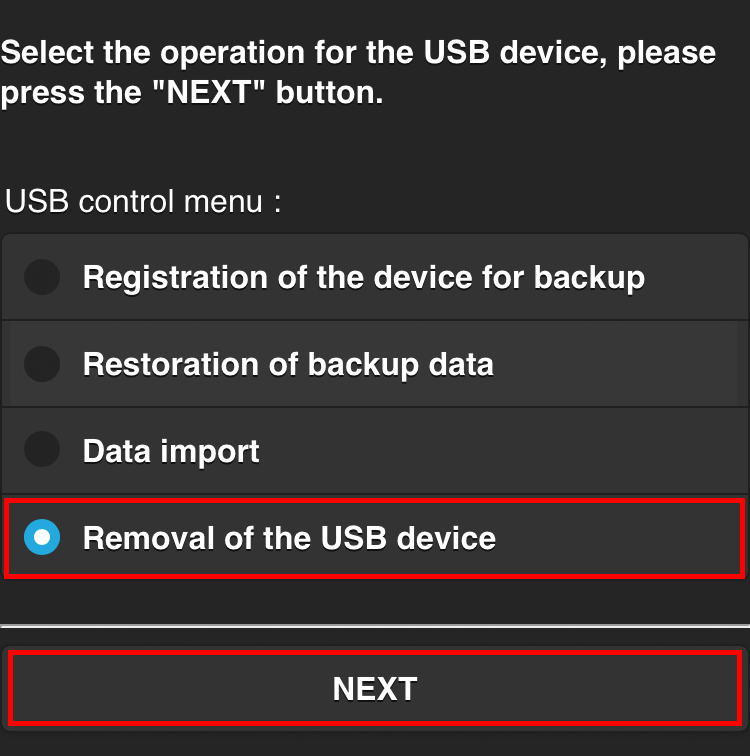The width and height of the screenshot is (750, 756).
Task: Enable the Data import radio button
Action: (42, 450)
